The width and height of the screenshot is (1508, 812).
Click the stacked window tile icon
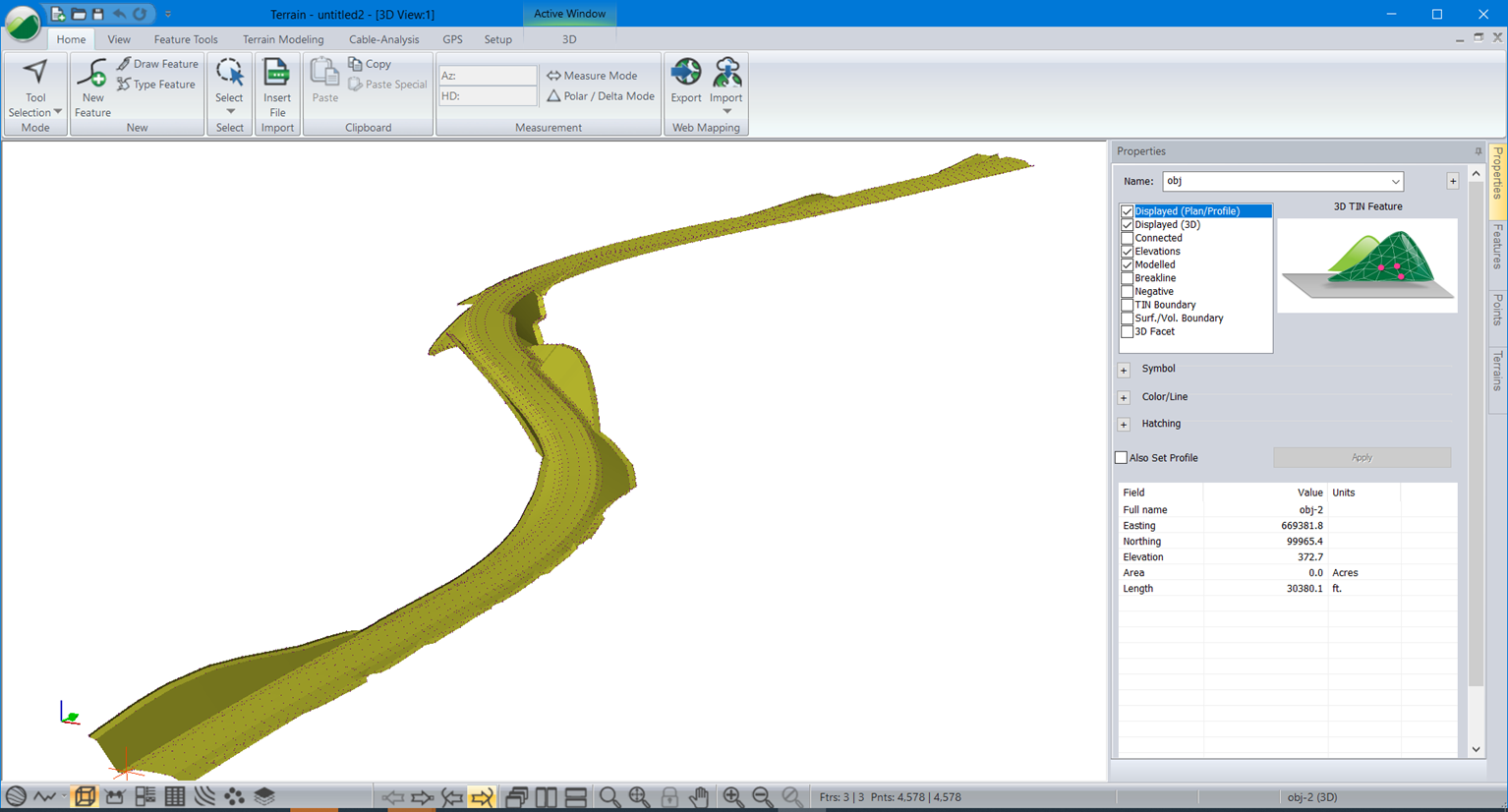point(576,797)
